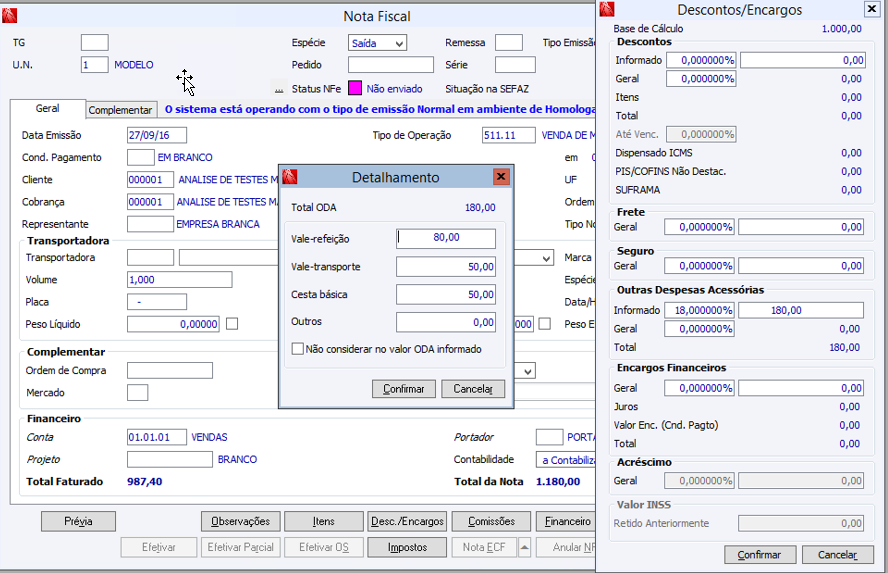
Task: Click the Ordem de Compra field
Action: click(170, 370)
